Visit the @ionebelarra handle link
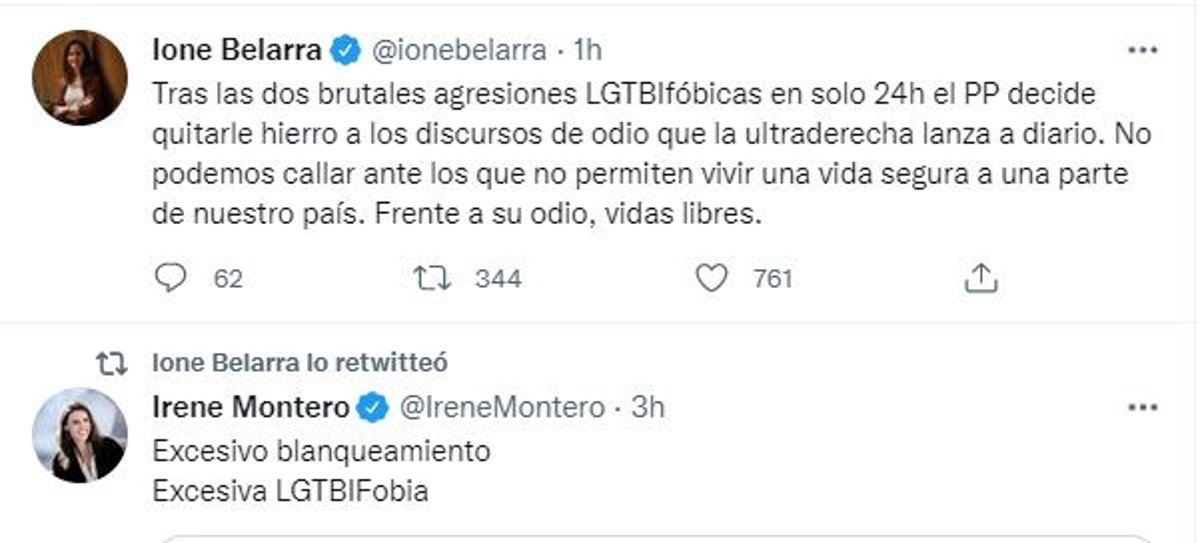 (460, 50)
